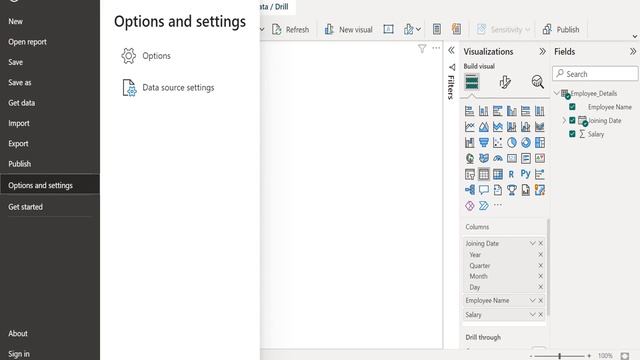Click the Fields search box
640x360 pixels.
tap(596, 74)
